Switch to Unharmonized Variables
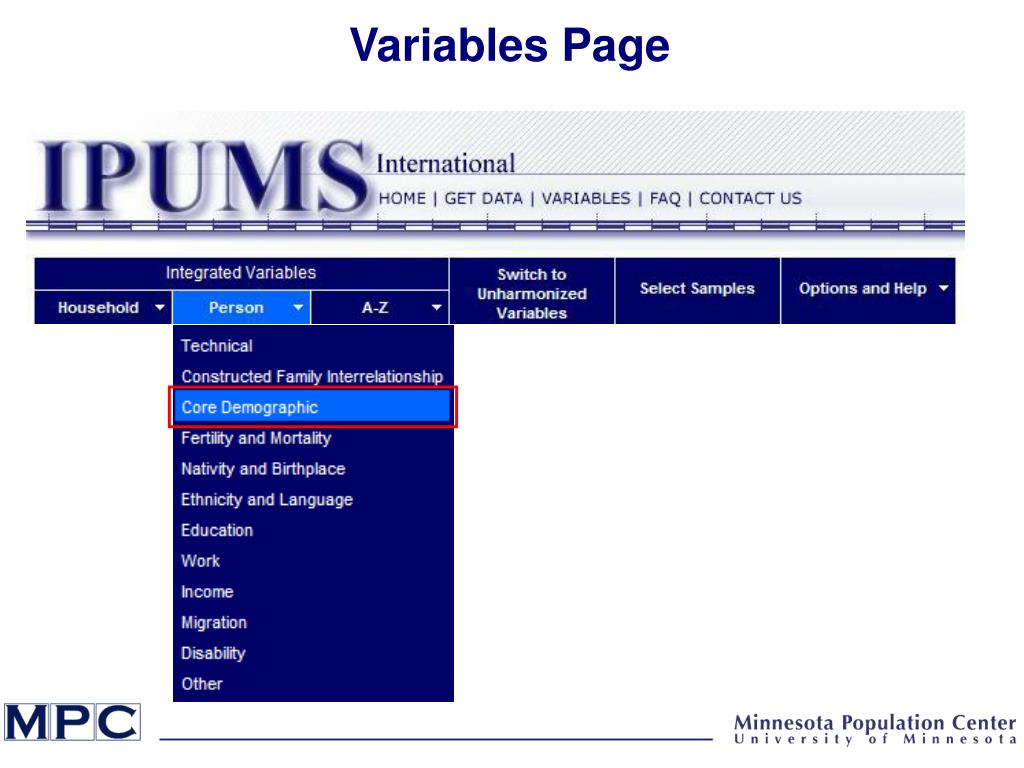Image resolution: width=1024 pixels, height=768 pixels. tap(532, 291)
